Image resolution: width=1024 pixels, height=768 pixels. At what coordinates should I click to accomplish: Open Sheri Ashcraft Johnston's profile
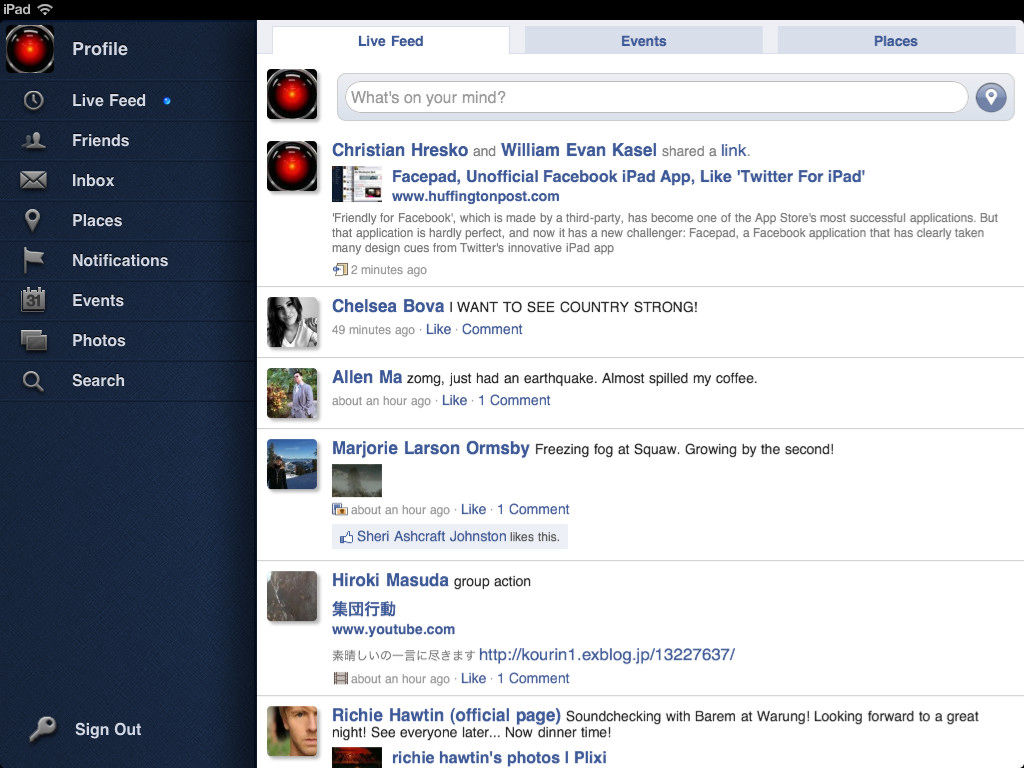coord(431,536)
